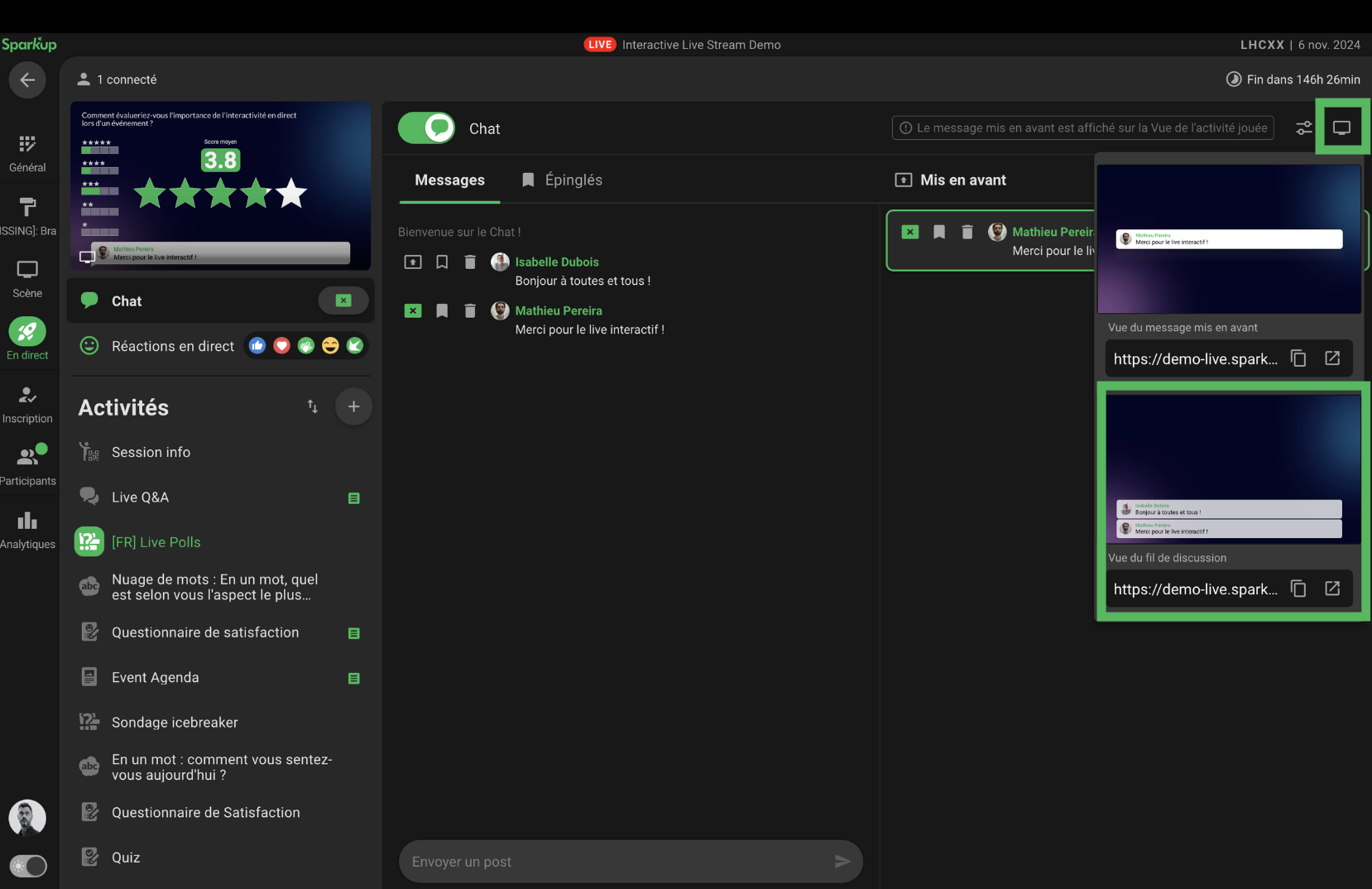Open the Analytiques sidebar section
1372x889 pixels.
tap(27, 530)
